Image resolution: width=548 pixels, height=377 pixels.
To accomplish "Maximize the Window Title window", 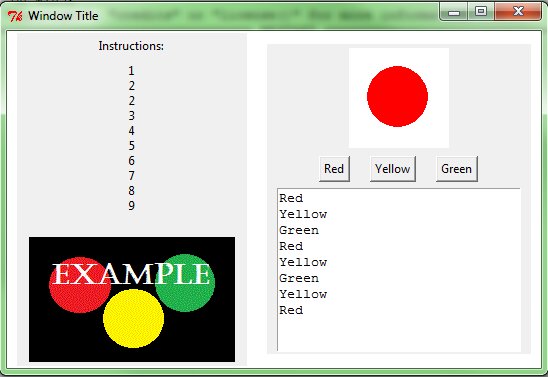I will tap(481, 12).
